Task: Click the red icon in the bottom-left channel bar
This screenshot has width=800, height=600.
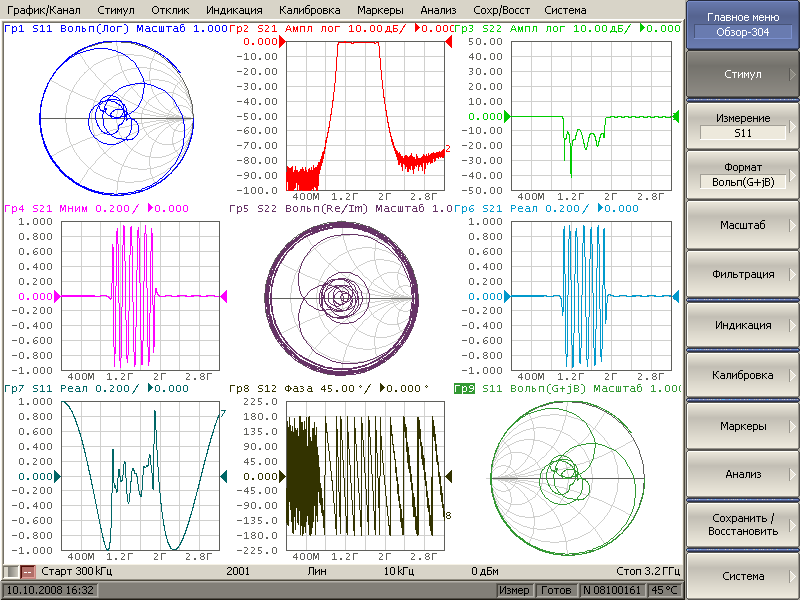Action: (x=28, y=571)
